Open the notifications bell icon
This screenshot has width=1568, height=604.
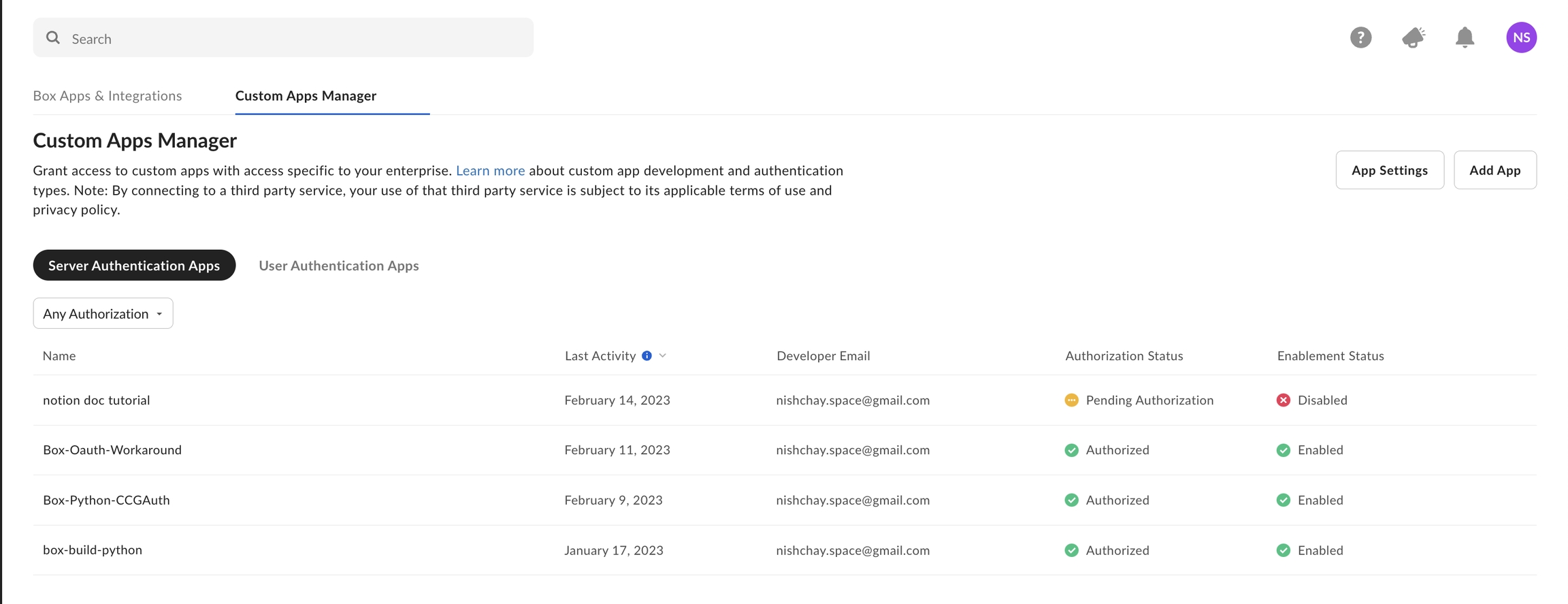point(1465,37)
